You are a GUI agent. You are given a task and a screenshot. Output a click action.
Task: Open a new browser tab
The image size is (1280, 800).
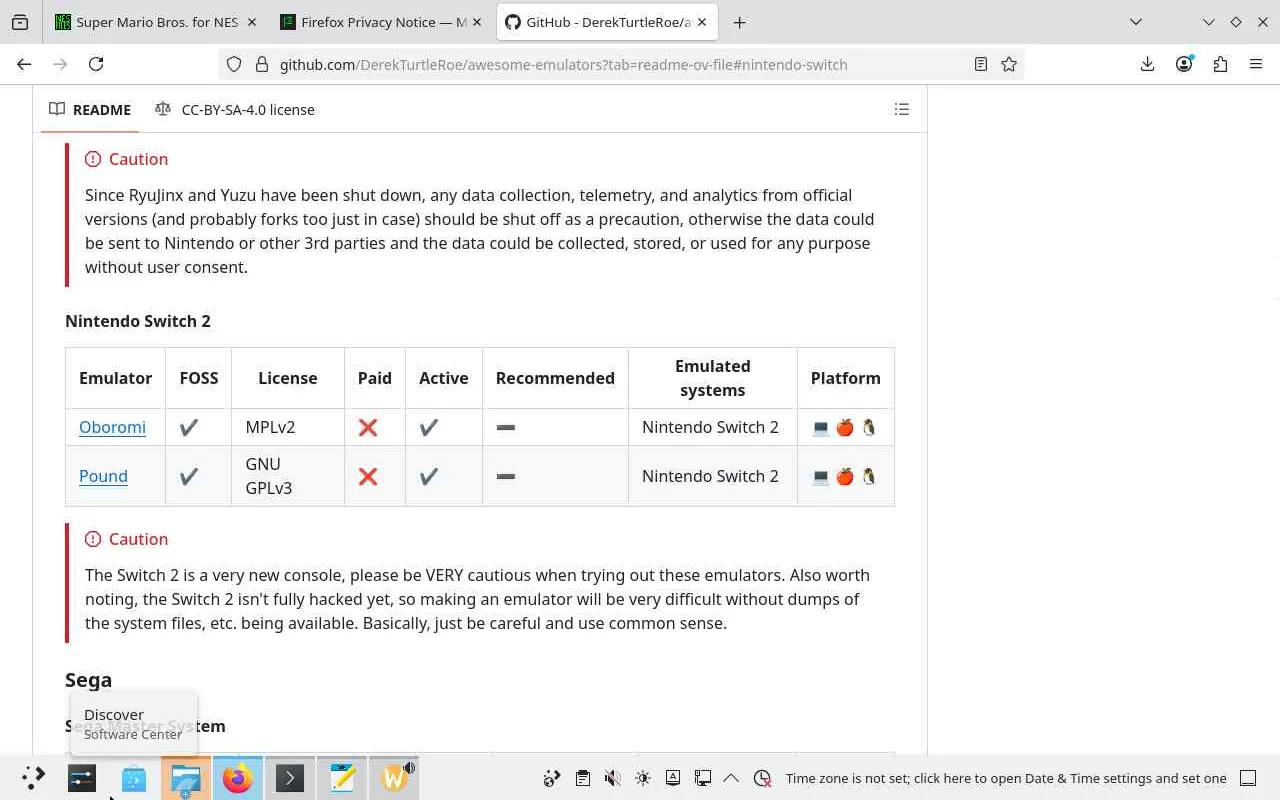pos(740,22)
